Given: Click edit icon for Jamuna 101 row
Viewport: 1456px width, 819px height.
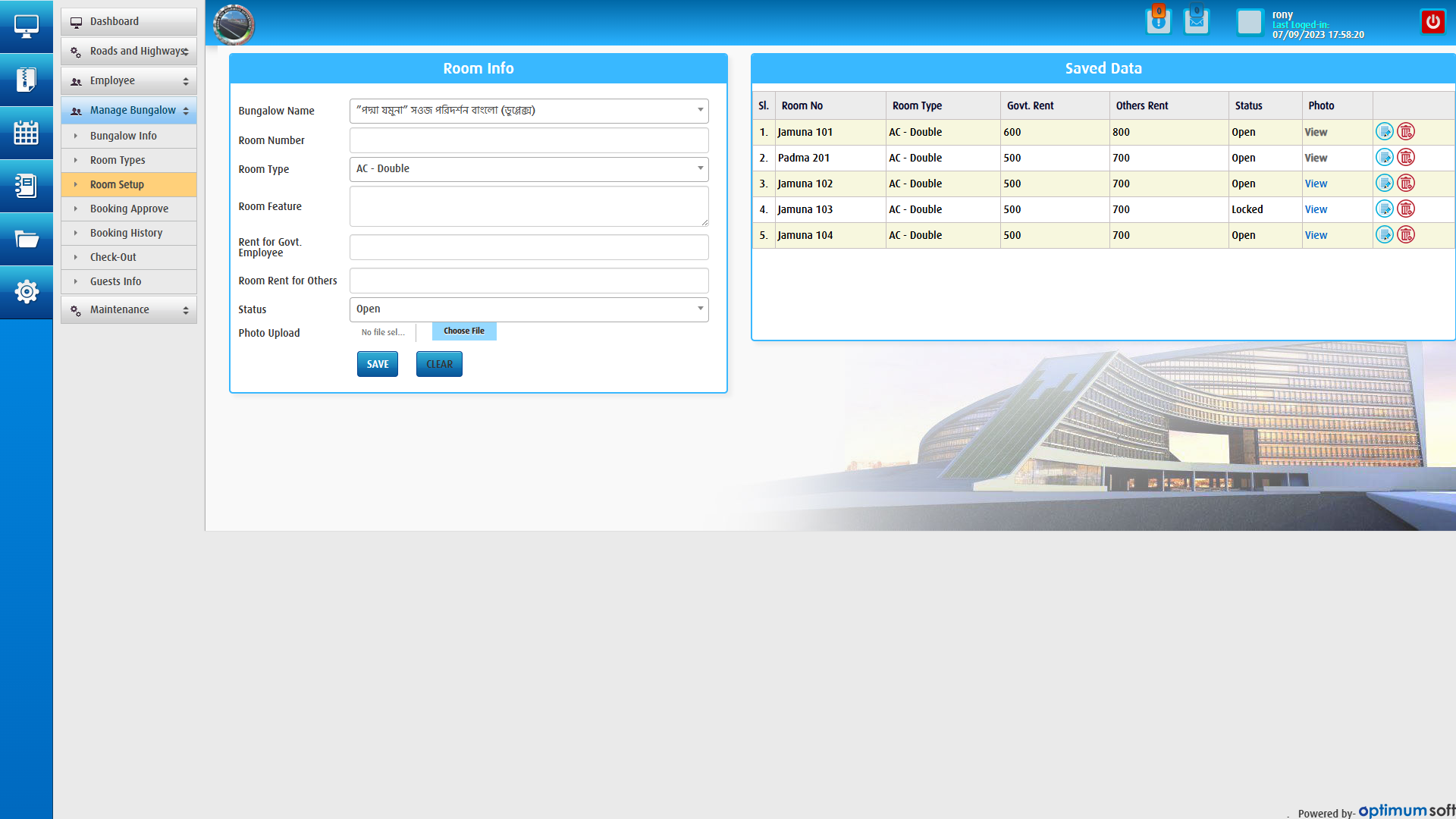Looking at the screenshot, I should 1384,132.
